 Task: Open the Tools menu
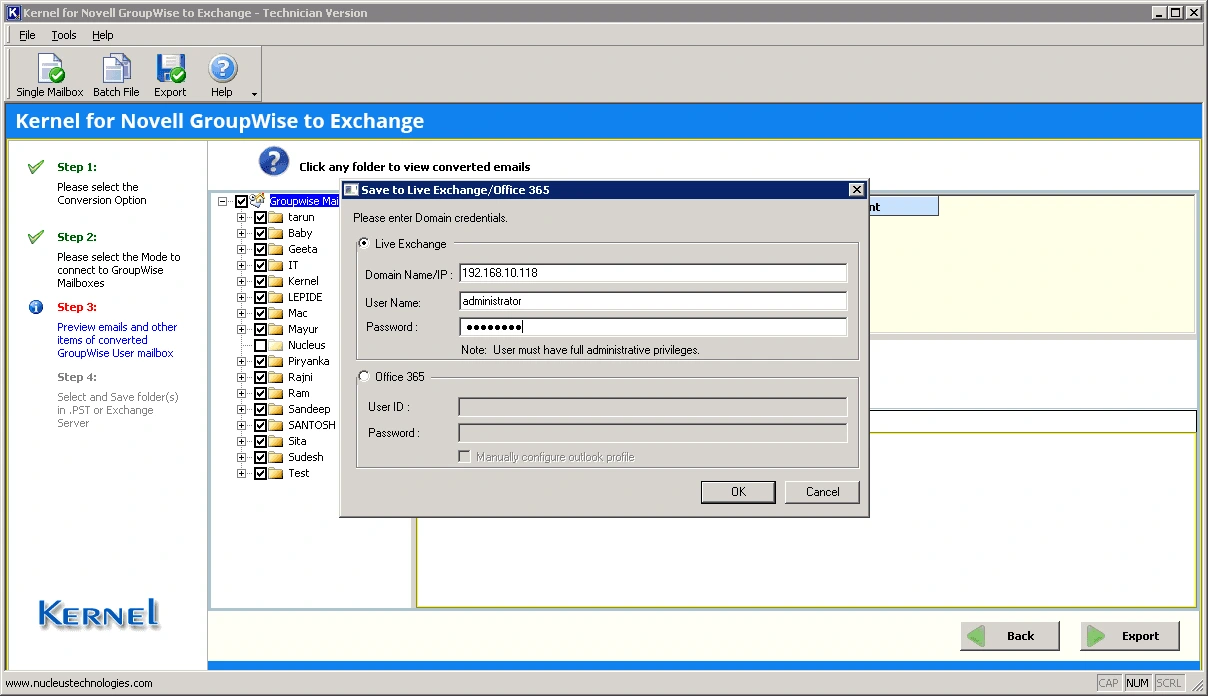[64, 35]
